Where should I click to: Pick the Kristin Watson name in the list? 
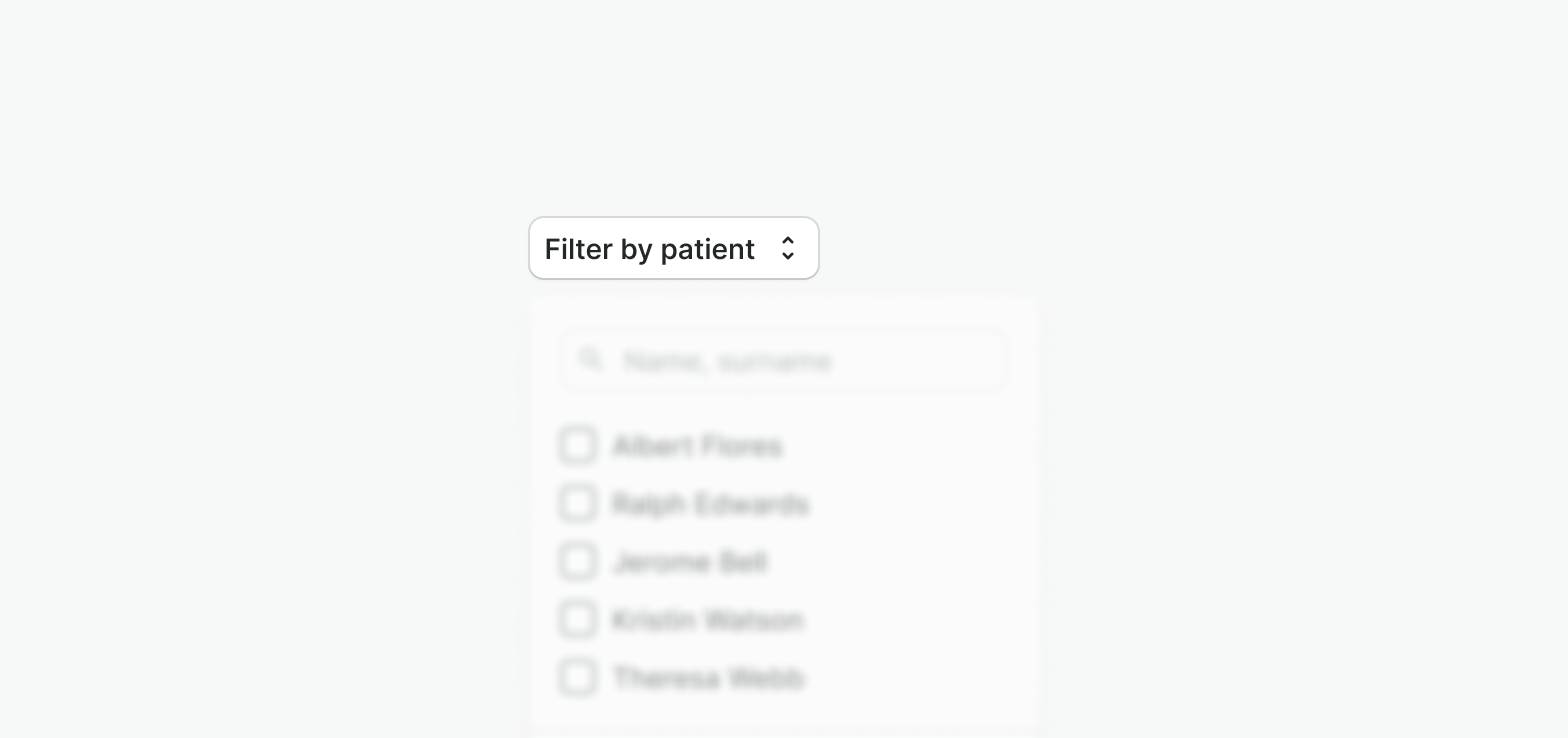[x=707, y=620]
